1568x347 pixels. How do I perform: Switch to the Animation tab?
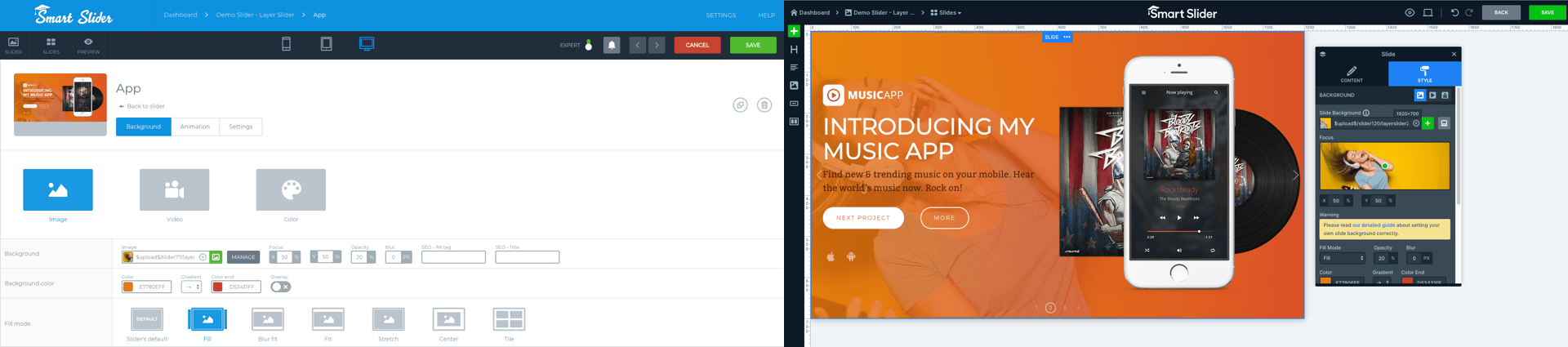195,127
